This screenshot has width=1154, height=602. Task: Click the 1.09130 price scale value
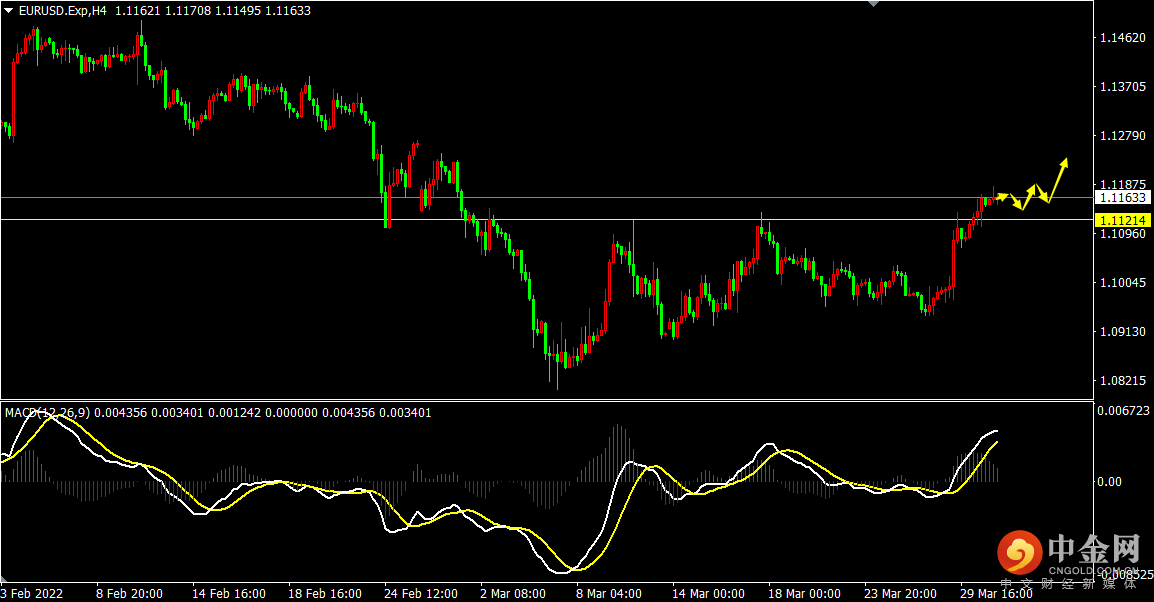(x=1122, y=332)
